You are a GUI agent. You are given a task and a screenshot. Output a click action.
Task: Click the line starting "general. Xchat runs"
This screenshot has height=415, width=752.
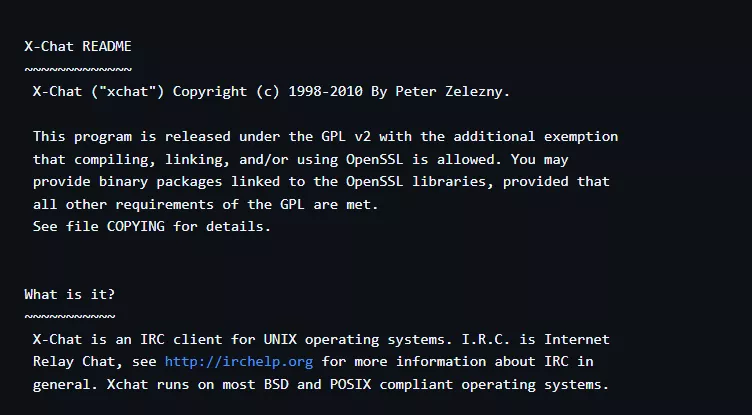click(x=320, y=385)
